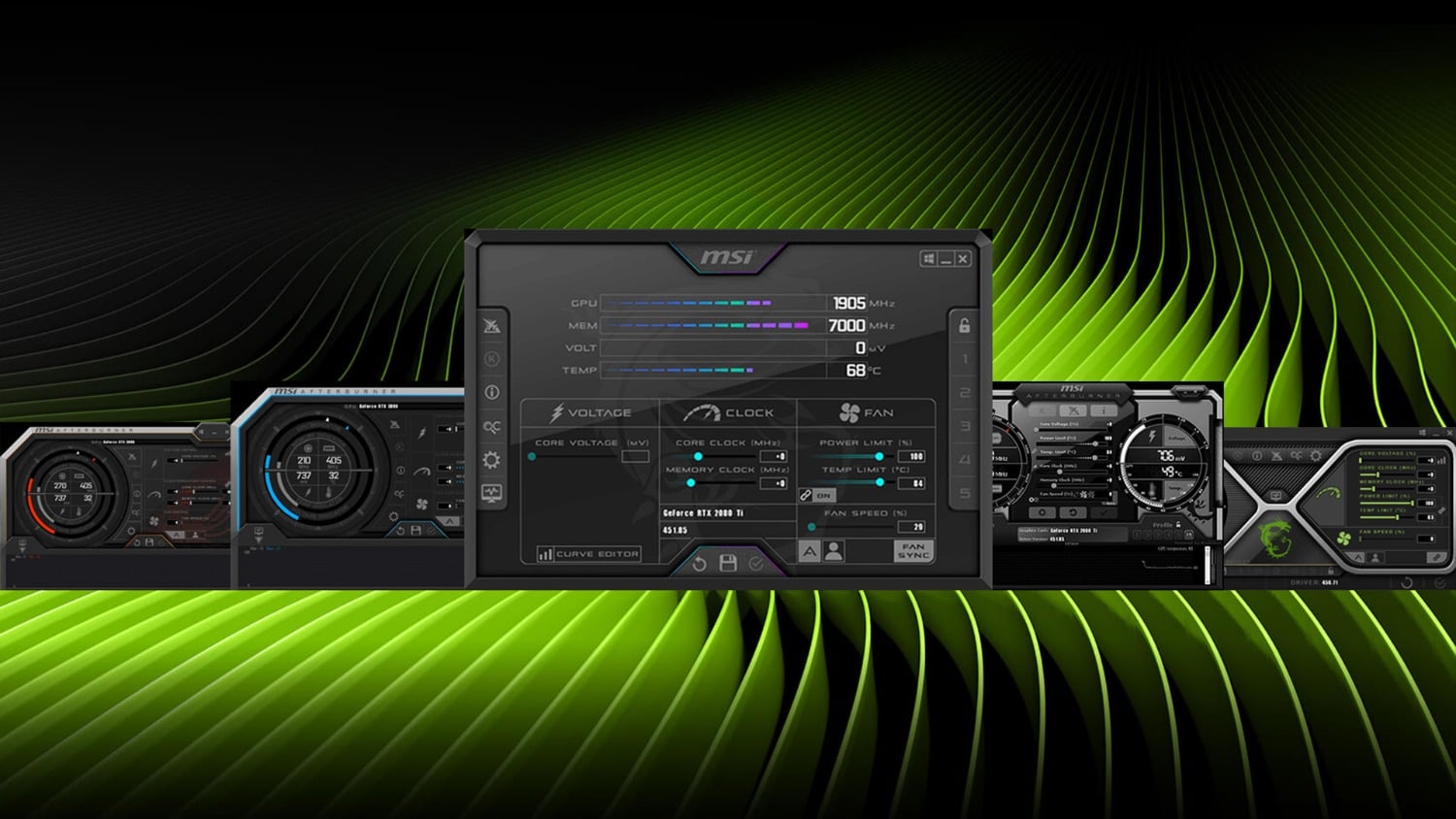Click the Windows startup icon in the center window title bar
1456x819 pixels.
929,258
